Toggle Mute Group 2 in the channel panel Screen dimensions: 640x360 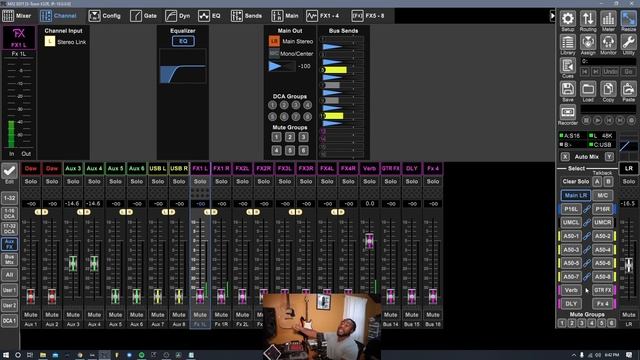[290, 137]
